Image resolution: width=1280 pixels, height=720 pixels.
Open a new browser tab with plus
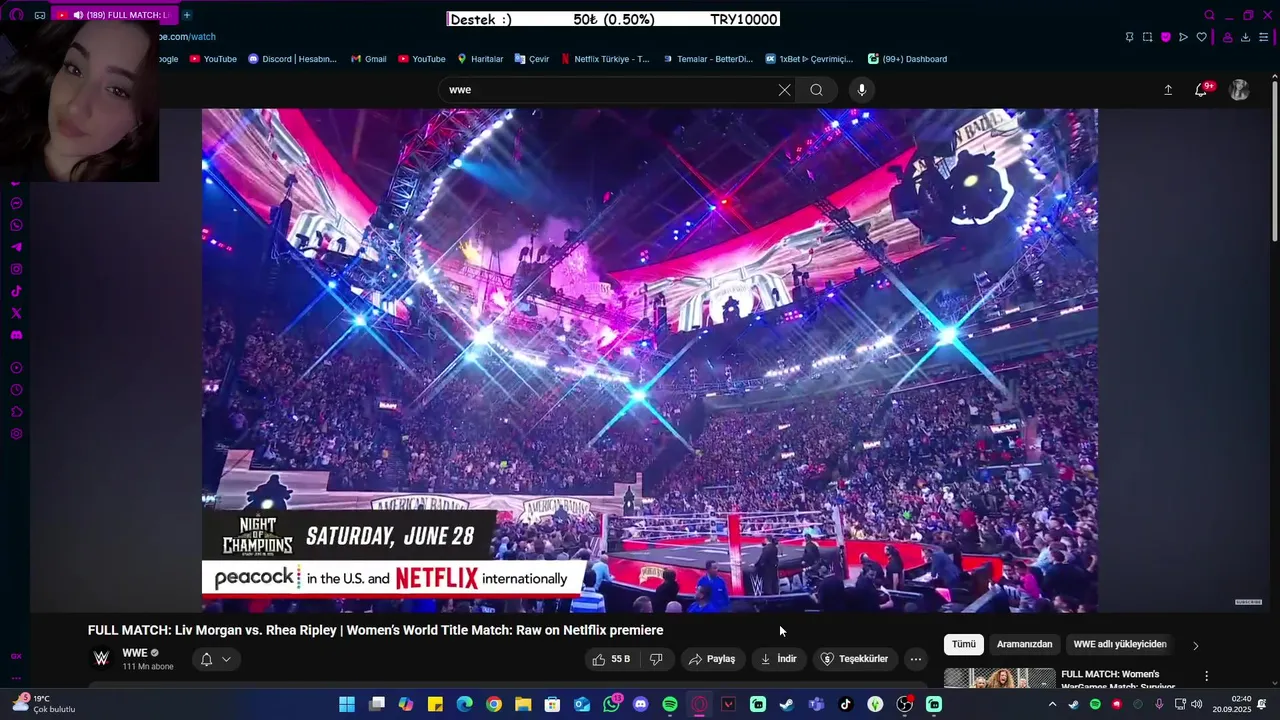pyautogui.click(x=186, y=15)
